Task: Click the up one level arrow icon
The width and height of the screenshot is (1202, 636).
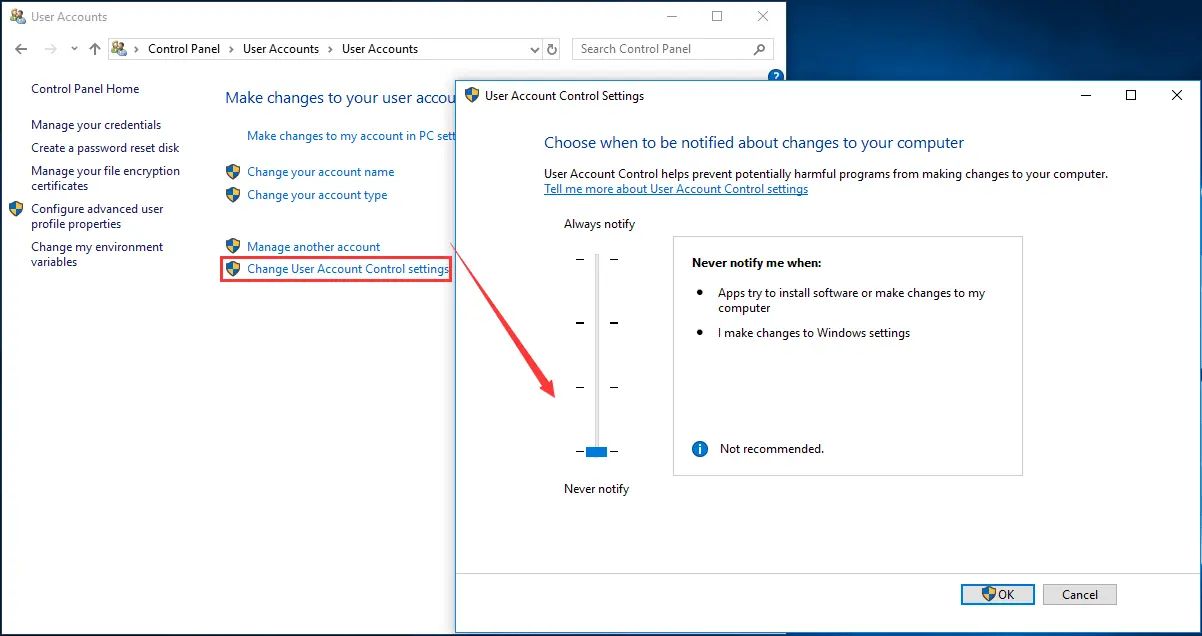Action: click(x=94, y=48)
